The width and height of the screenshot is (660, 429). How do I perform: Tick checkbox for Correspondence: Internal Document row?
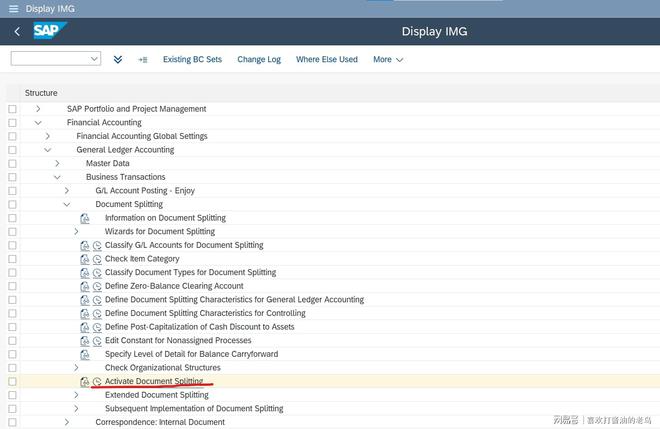[12, 422]
